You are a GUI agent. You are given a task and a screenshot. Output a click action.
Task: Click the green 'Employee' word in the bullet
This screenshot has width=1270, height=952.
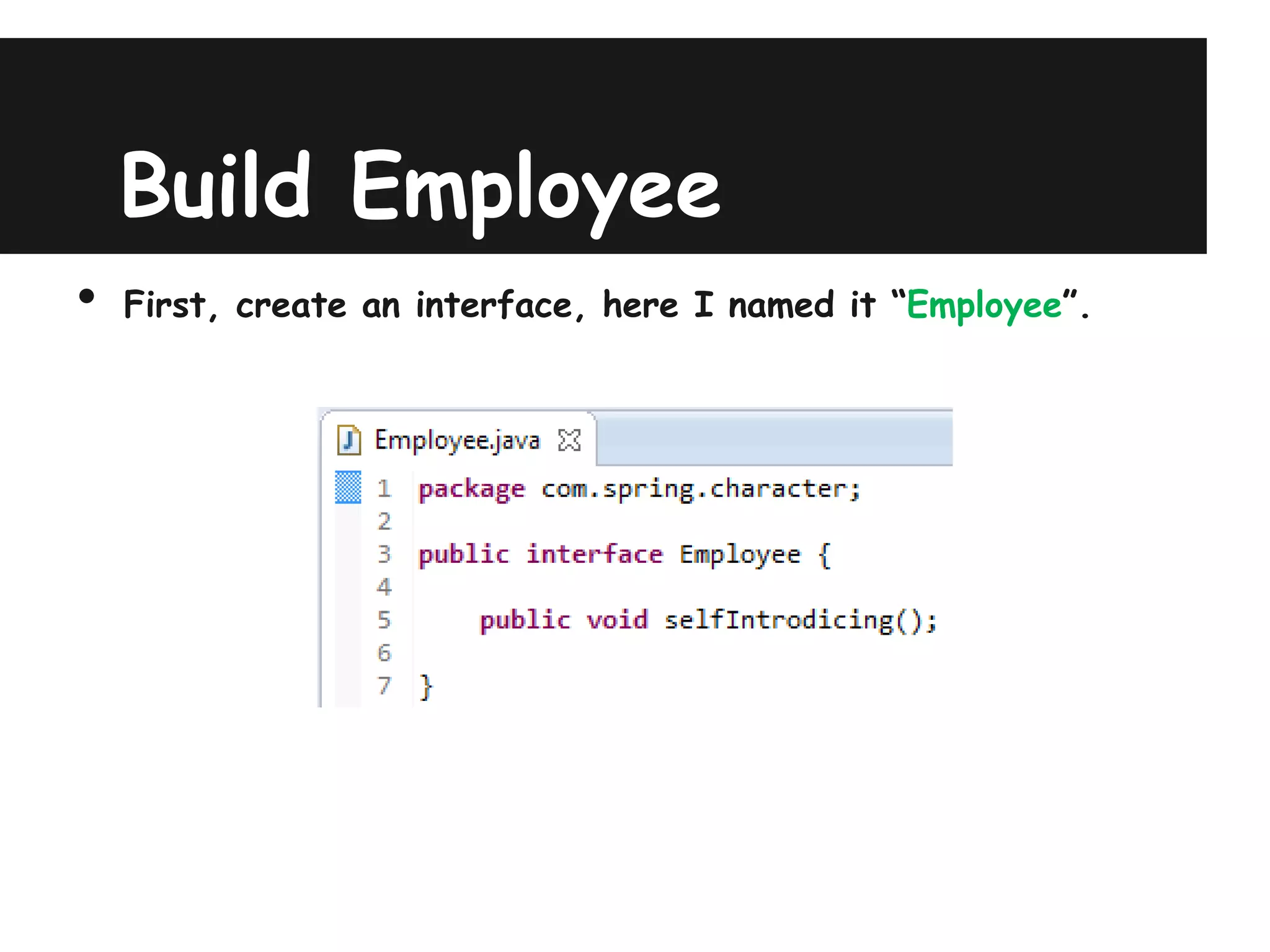pos(984,306)
